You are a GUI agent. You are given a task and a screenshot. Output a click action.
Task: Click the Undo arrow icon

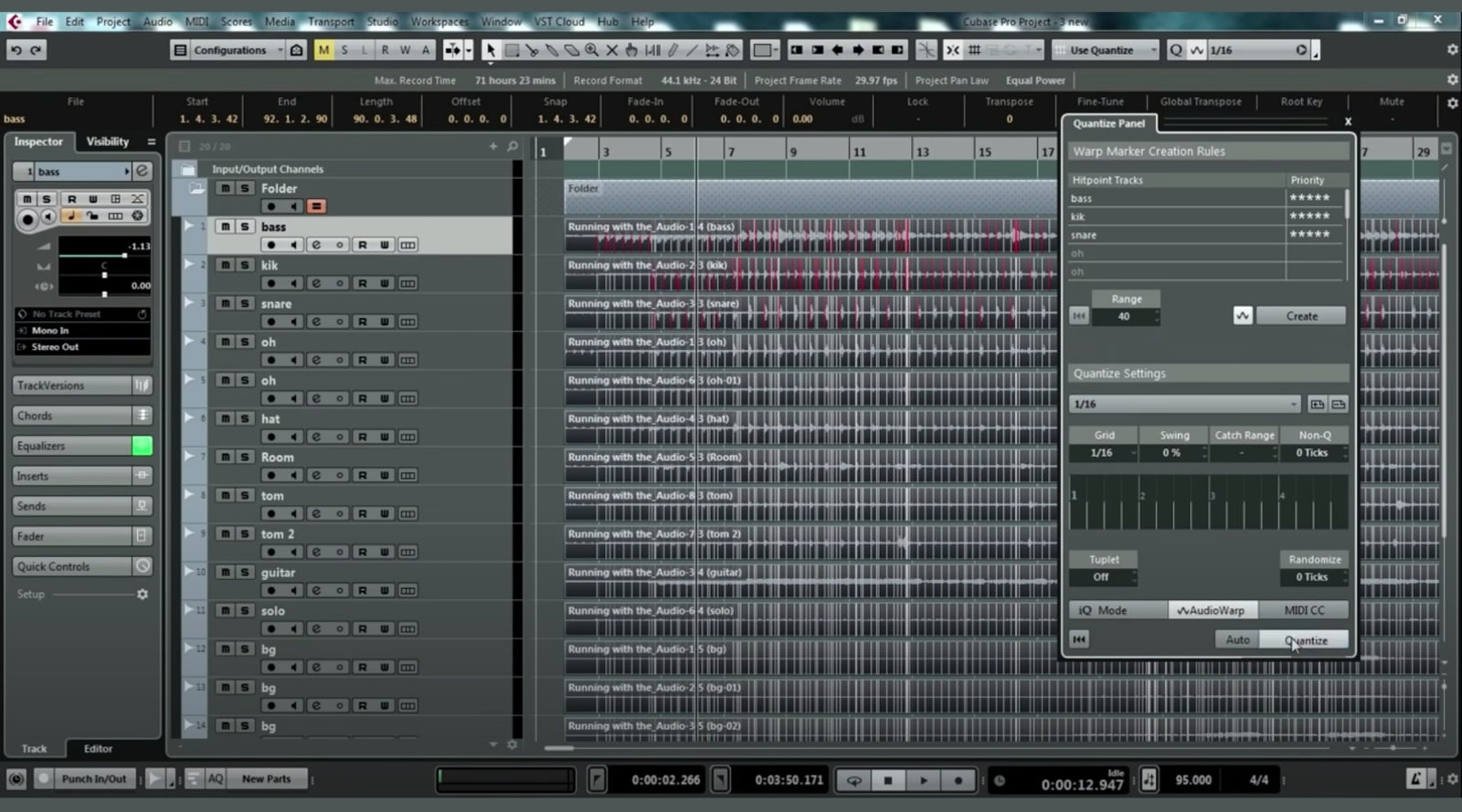click(x=16, y=50)
